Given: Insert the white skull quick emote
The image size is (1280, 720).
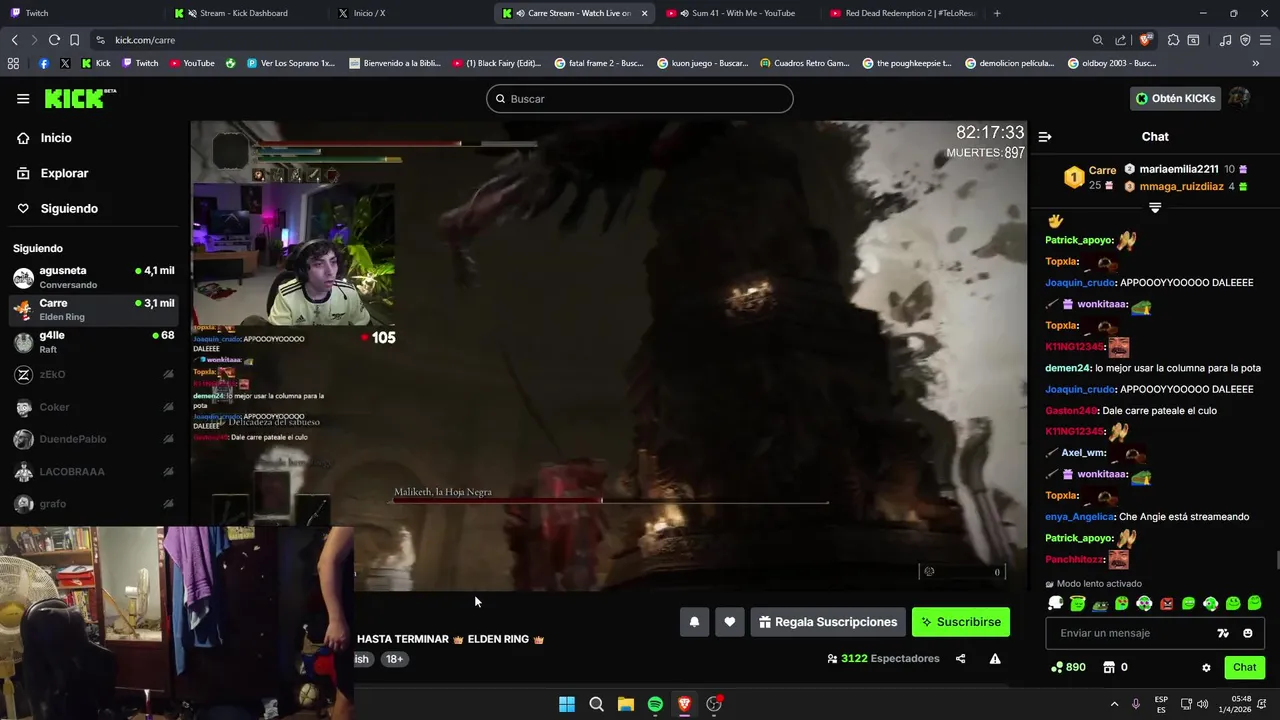Looking at the screenshot, I should pos(1055,603).
